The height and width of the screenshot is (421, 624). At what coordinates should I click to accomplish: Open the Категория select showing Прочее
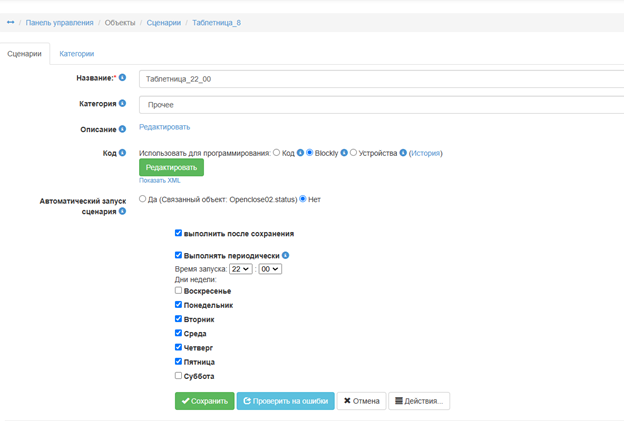[x=381, y=105]
